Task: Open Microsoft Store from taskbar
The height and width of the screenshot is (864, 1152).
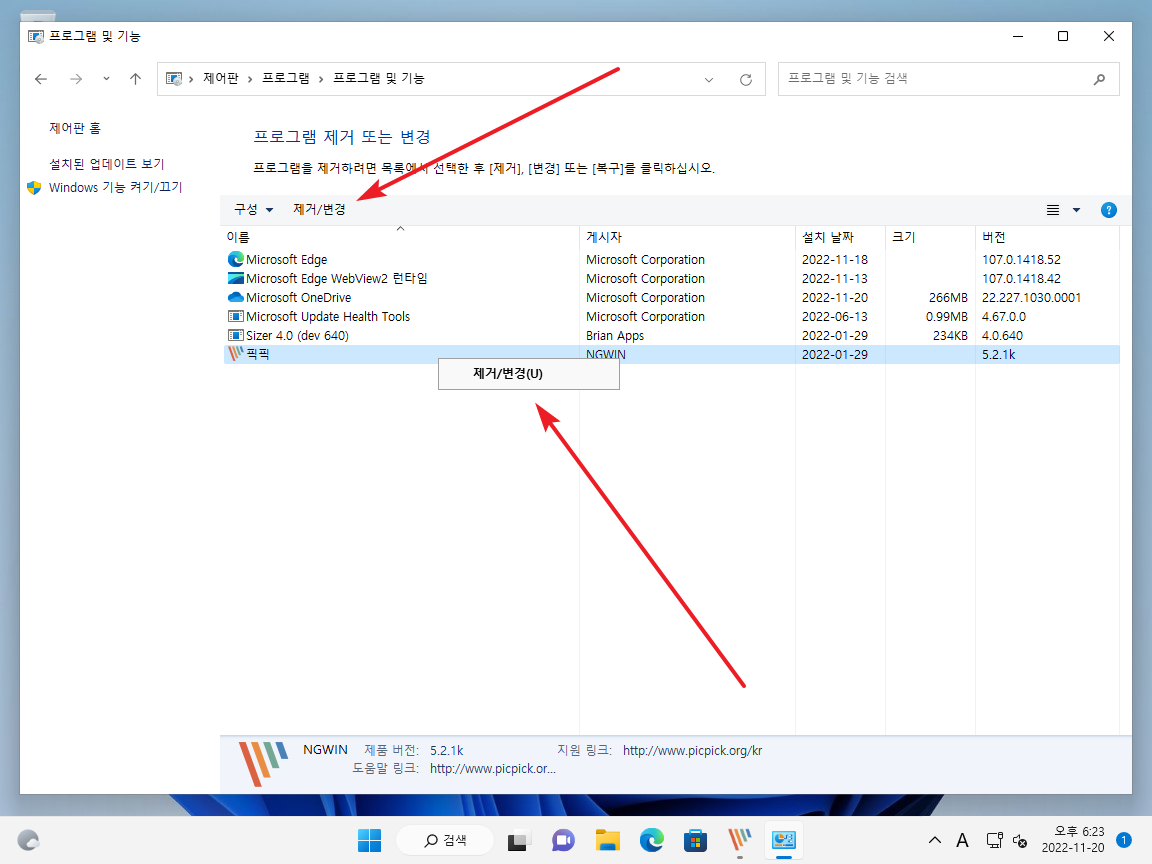Action: point(695,840)
